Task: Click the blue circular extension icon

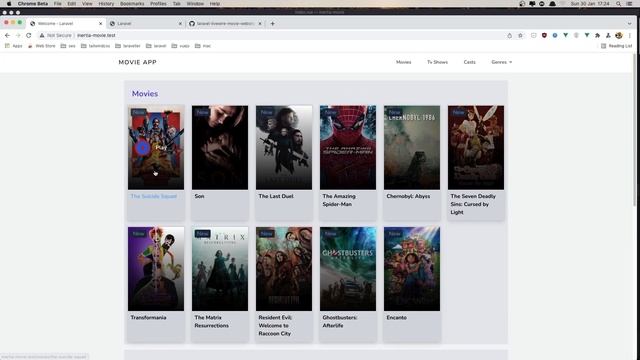Action: 555,36
